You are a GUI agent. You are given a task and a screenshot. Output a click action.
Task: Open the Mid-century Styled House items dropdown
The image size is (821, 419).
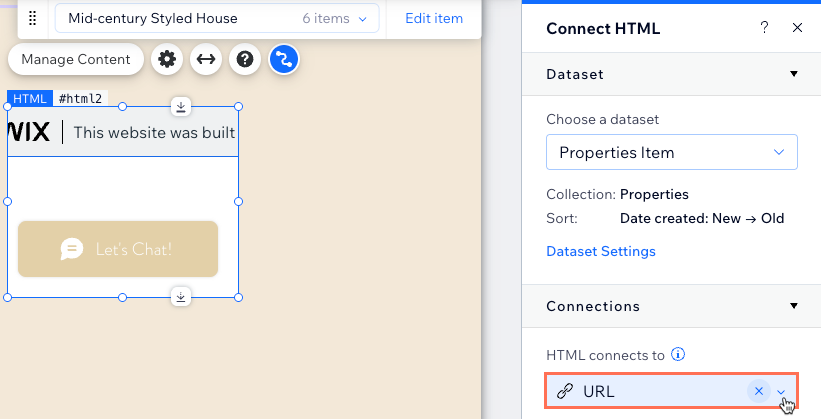point(217,18)
